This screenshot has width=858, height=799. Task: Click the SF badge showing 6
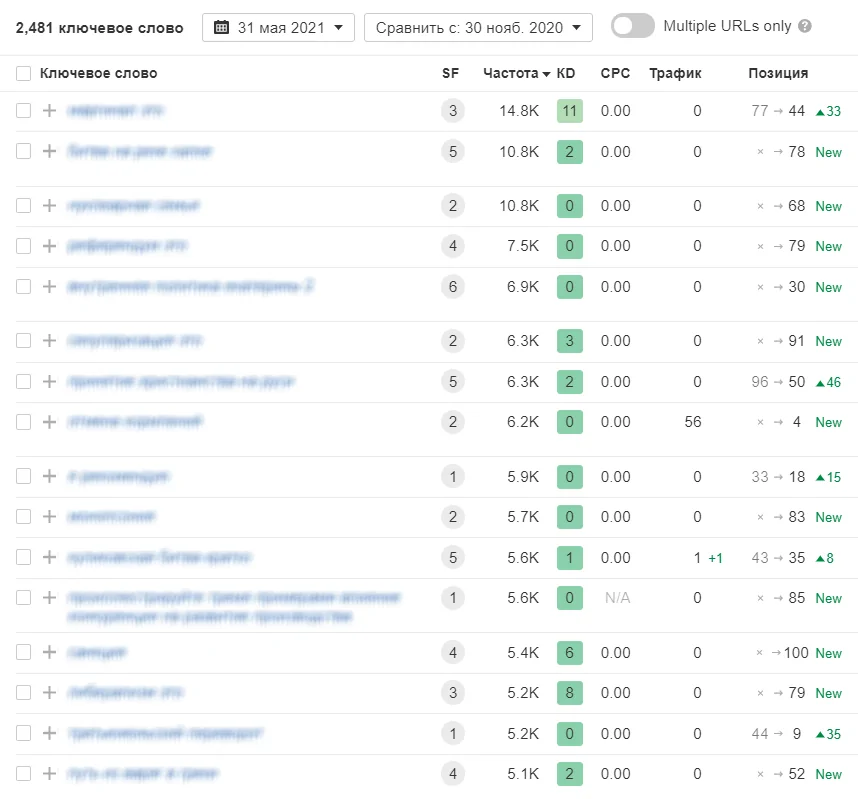coord(453,287)
